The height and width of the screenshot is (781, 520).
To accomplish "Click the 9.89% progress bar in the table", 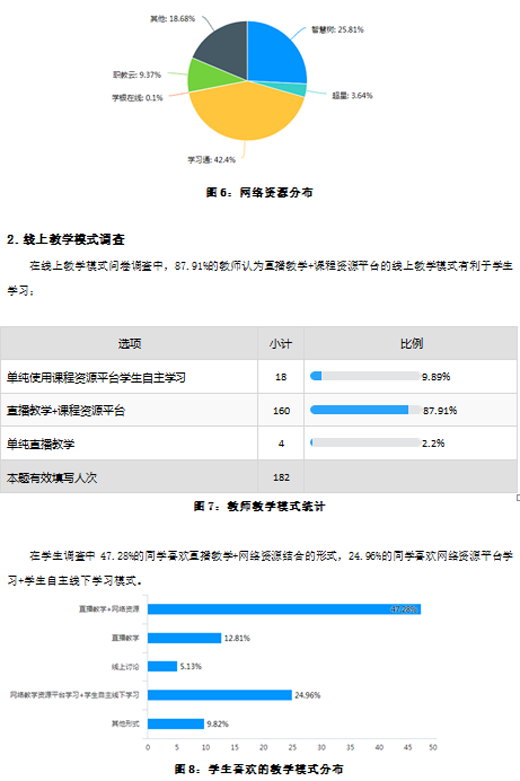I will (x=365, y=376).
